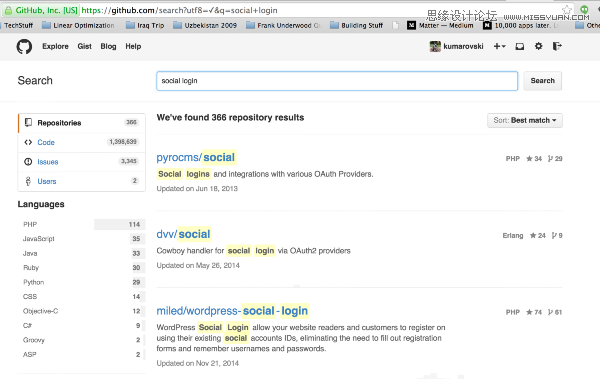This screenshot has height=379, width=600.
Task: Filter results by CSS language
Action: (82, 297)
